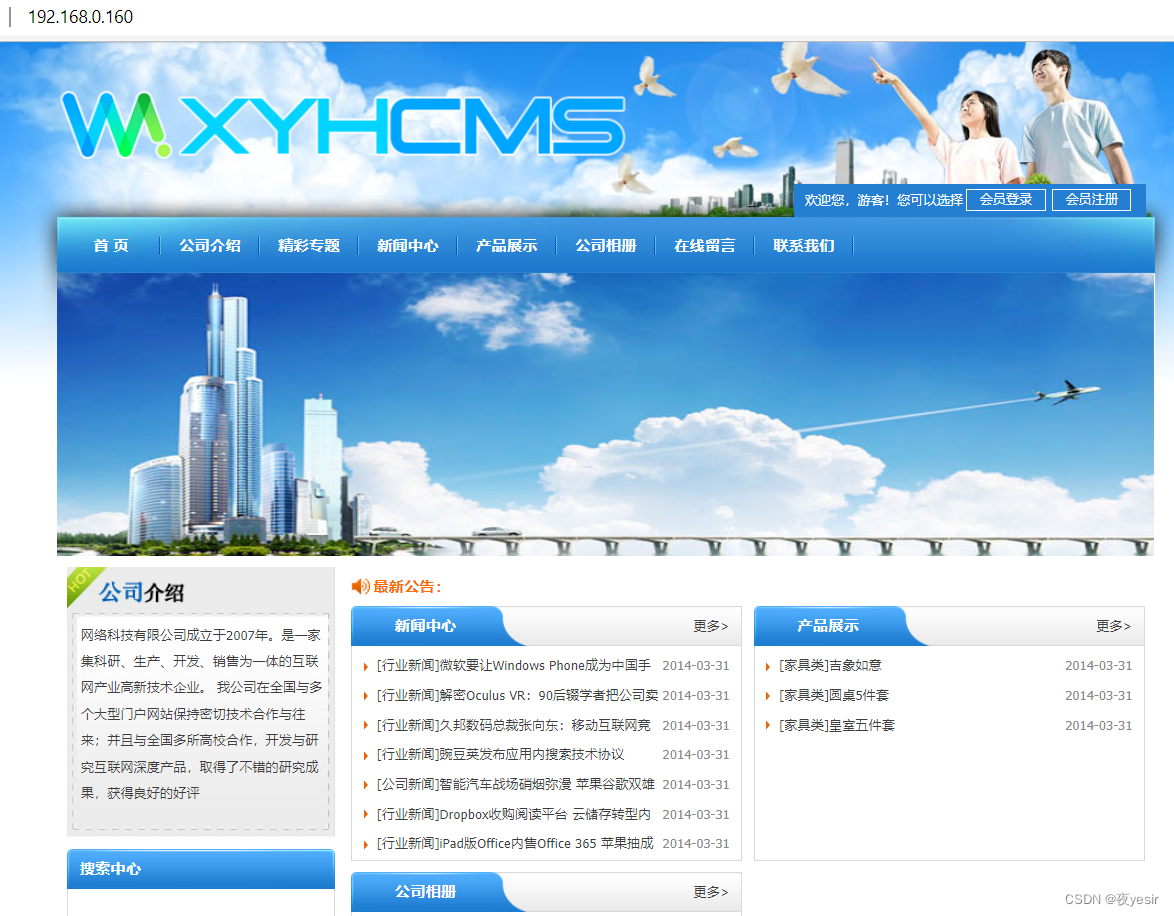1174x916 pixels.
Task: Click the 会员登录 button
Action: point(1005,199)
